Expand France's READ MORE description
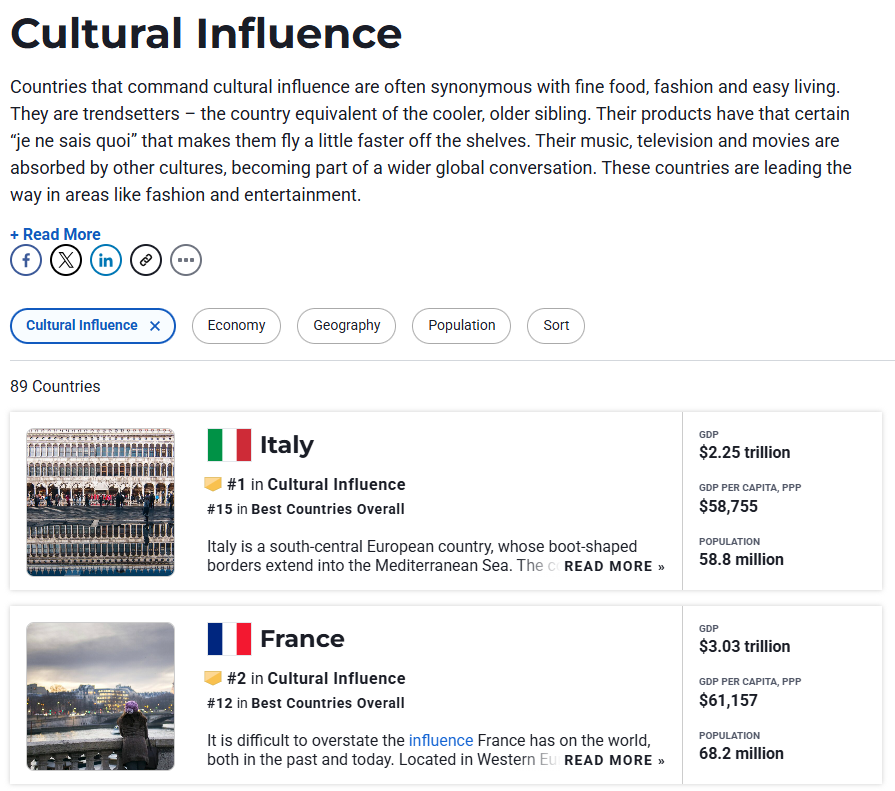Image resolution: width=895 pixels, height=791 pixels. click(x=614, y=760)
